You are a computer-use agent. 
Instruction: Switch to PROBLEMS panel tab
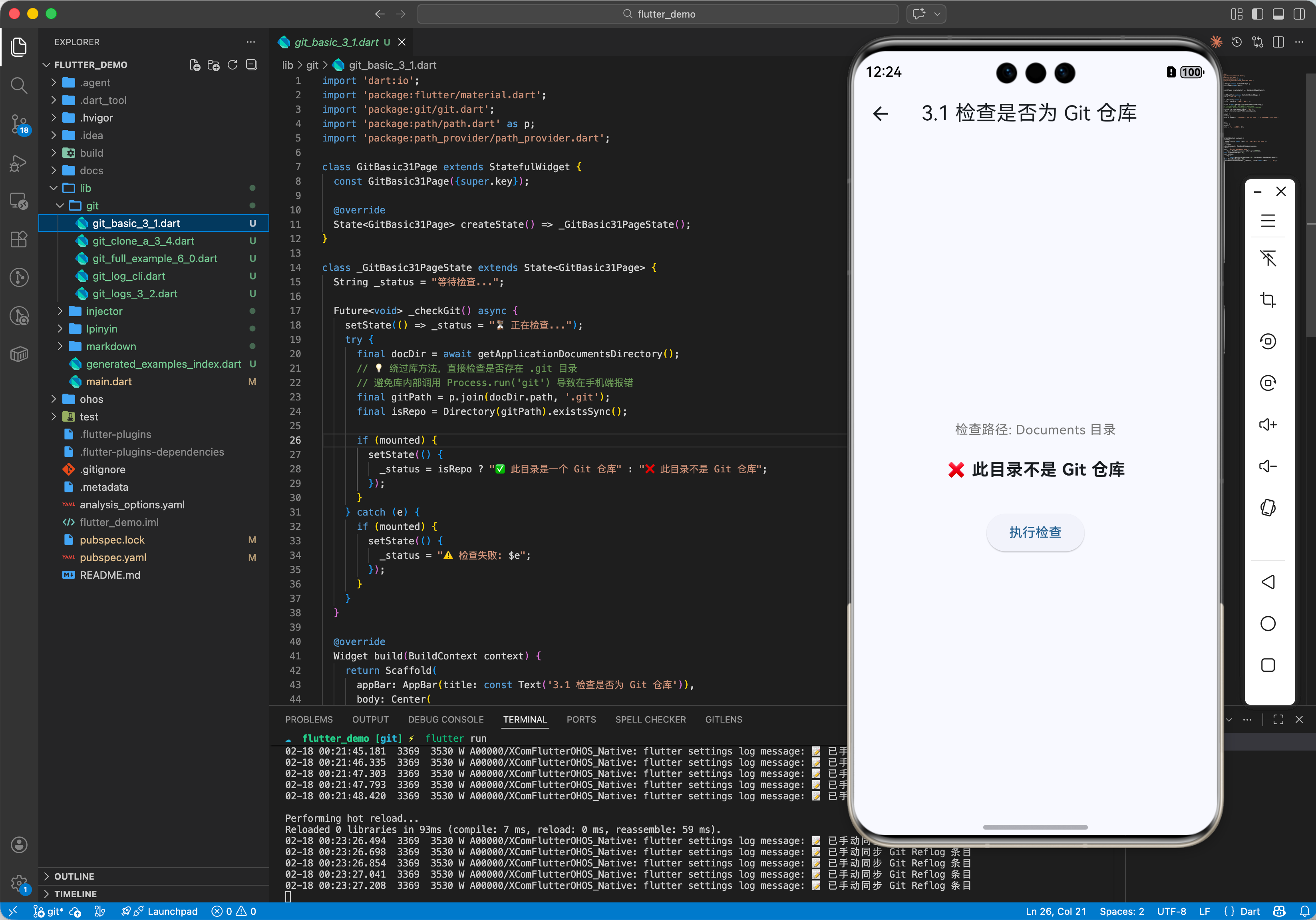click(x=308, y=719)
